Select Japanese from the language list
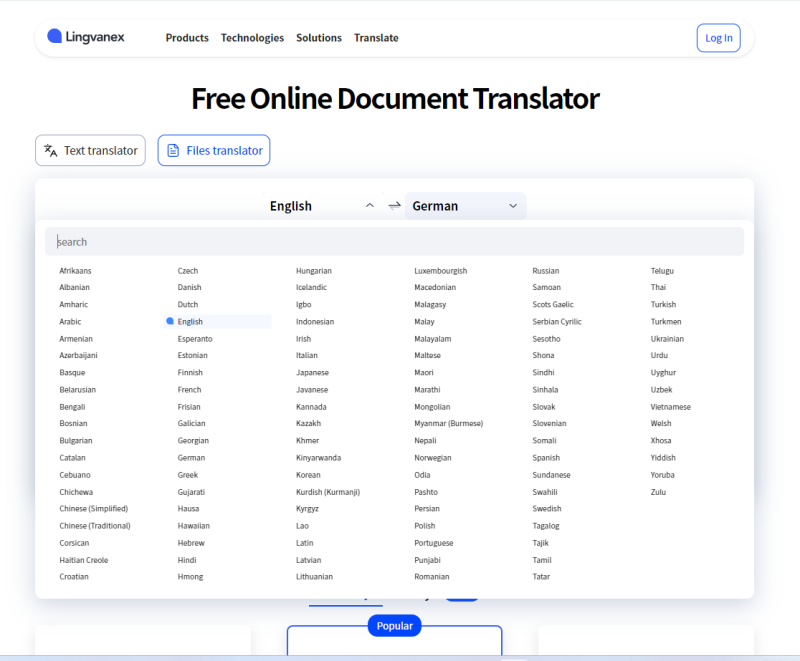 [312, 373]
